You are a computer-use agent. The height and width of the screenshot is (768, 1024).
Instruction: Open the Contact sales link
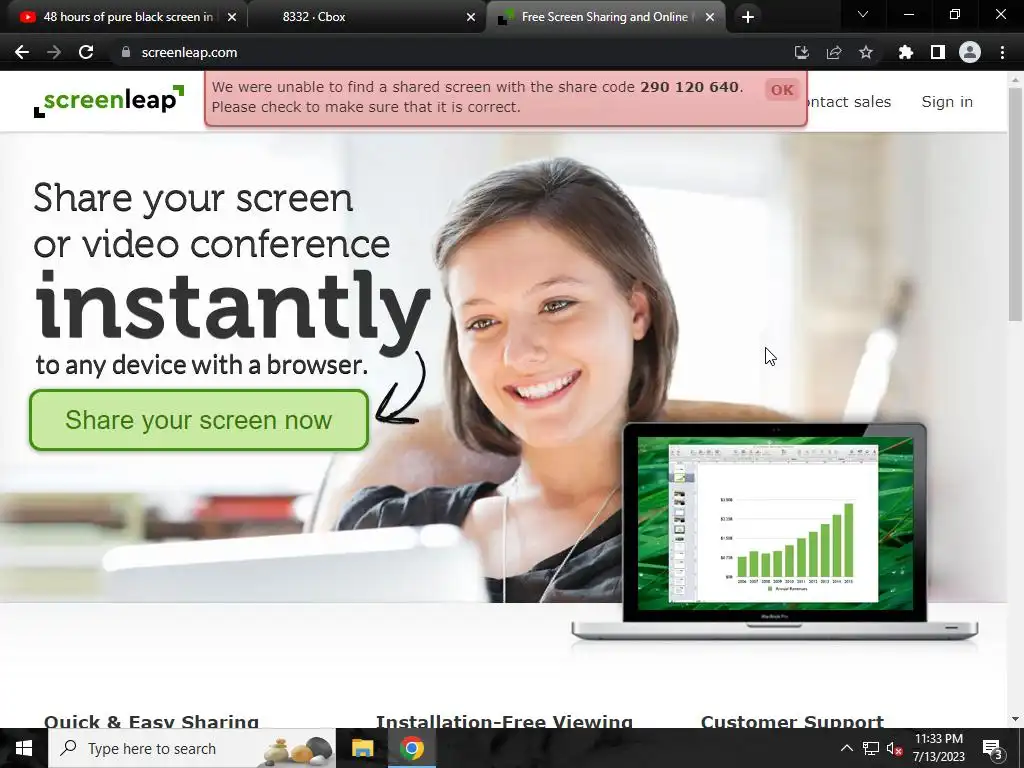click(849, 102)
